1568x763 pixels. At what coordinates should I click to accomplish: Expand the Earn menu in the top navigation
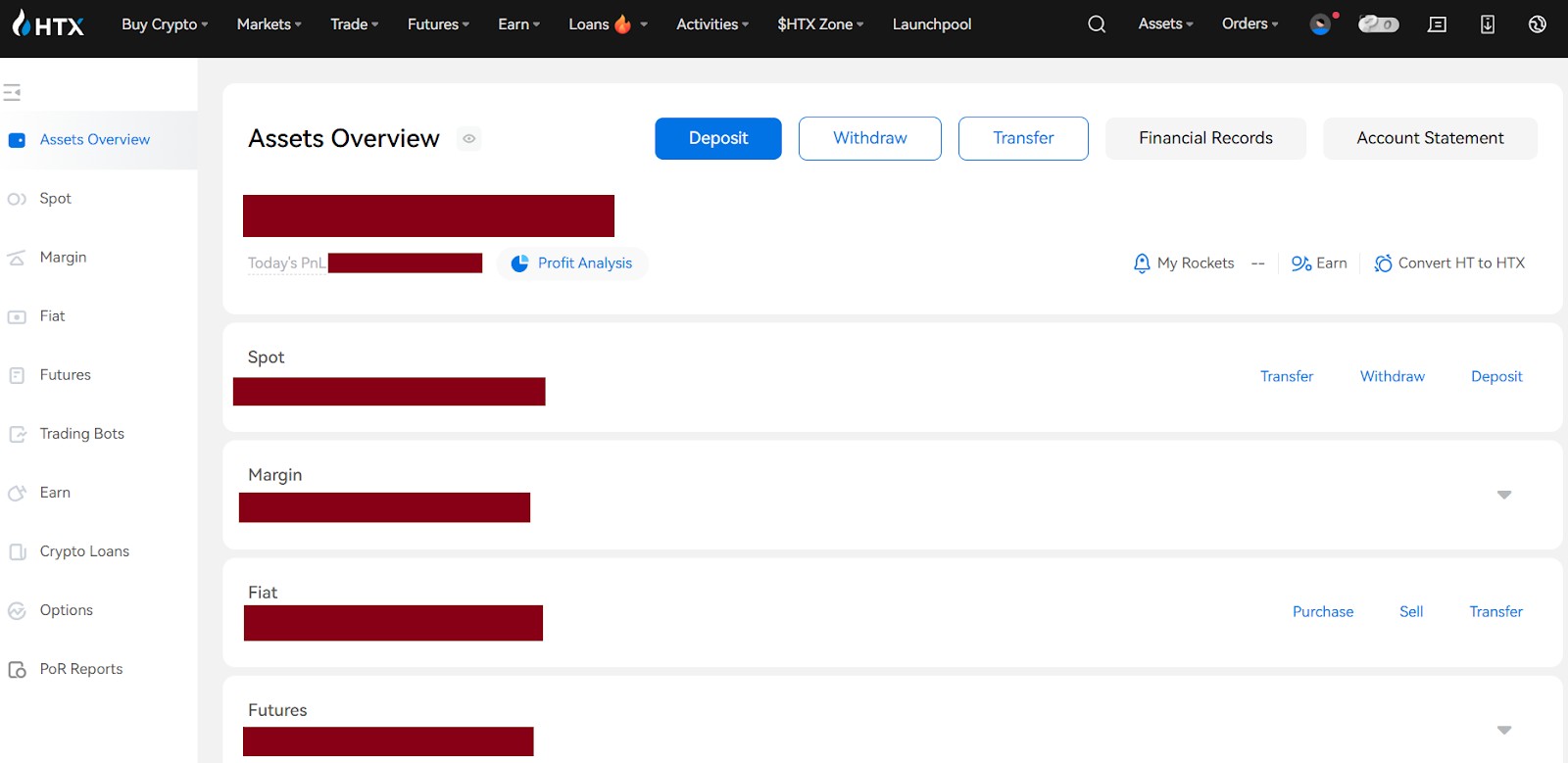pos(519,24)
